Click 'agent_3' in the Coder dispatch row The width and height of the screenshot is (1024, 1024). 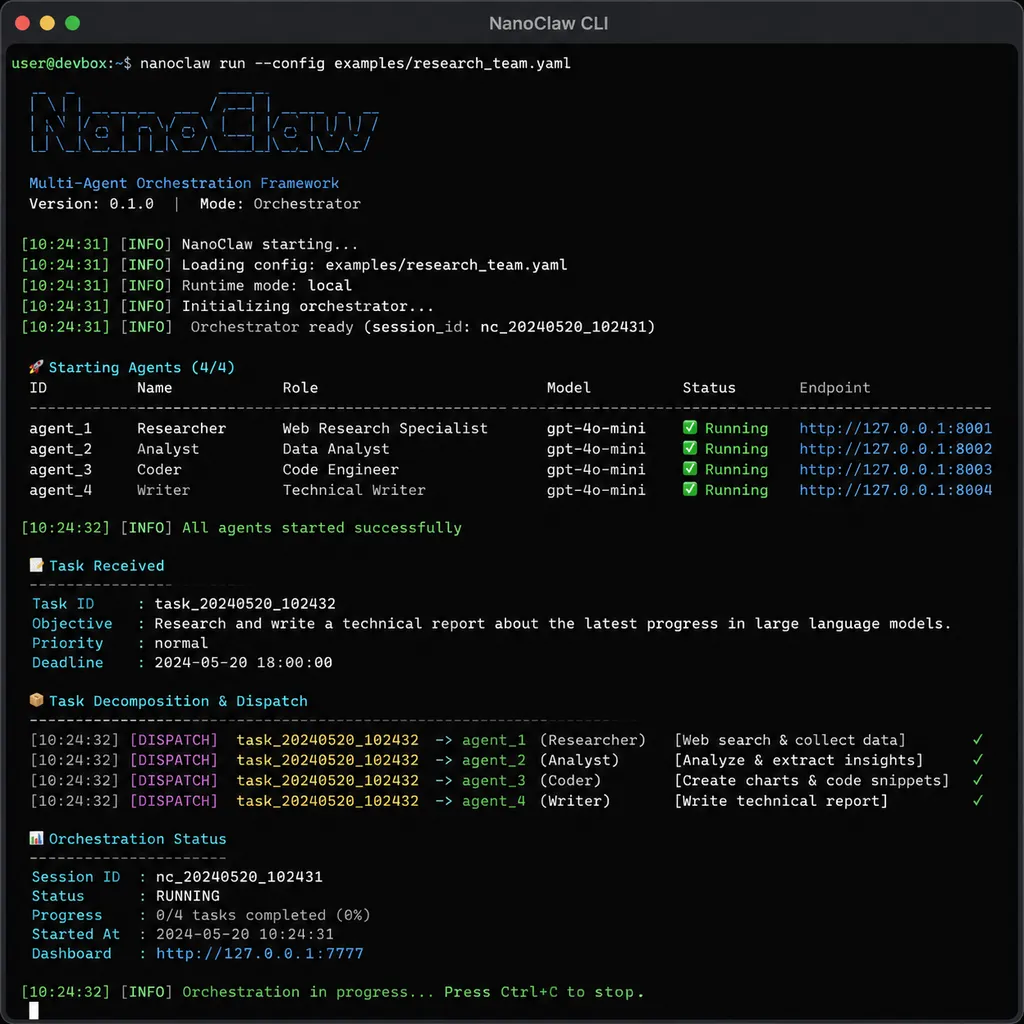[x=494, y=780]
